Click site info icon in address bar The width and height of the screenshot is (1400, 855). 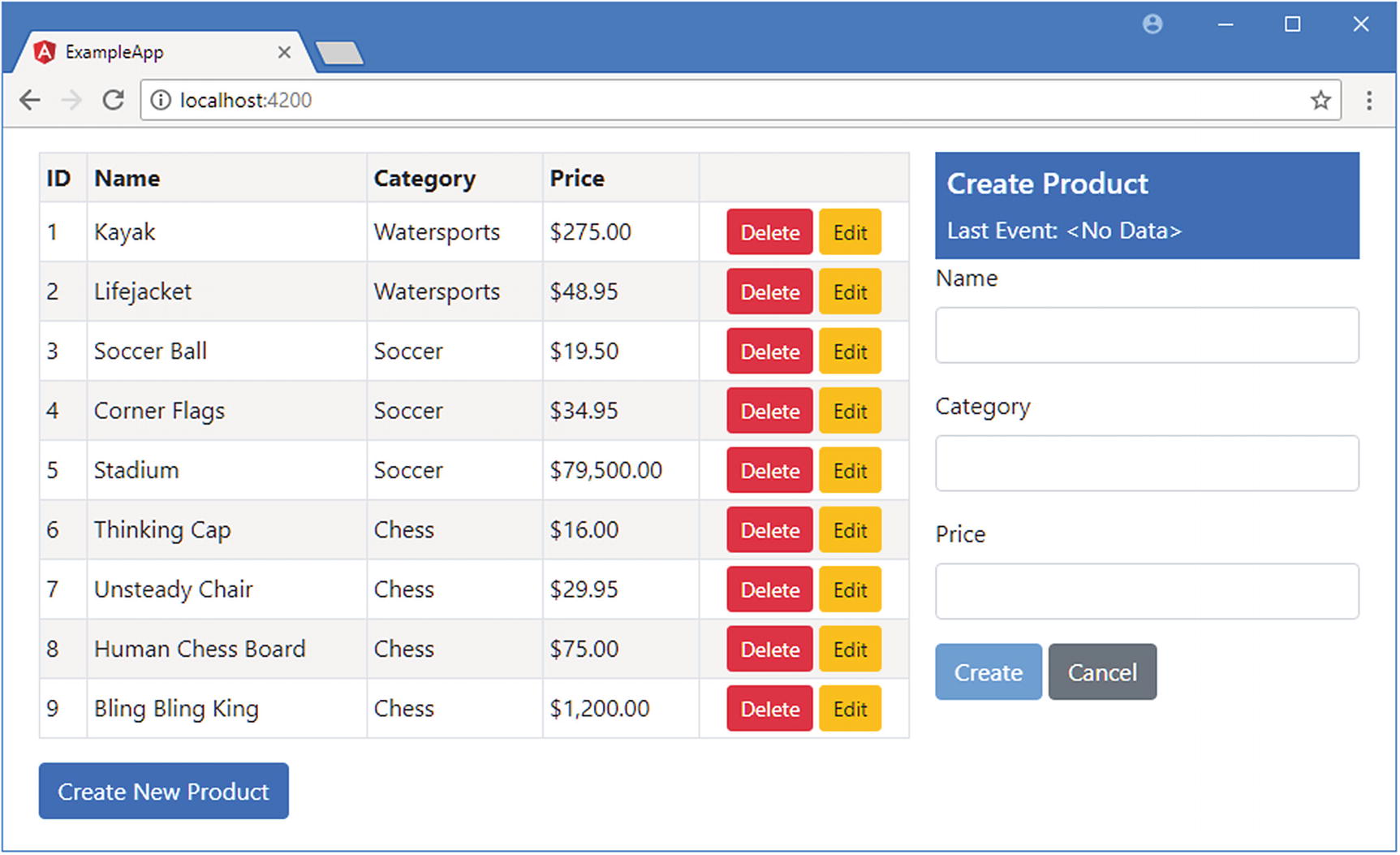161,100
